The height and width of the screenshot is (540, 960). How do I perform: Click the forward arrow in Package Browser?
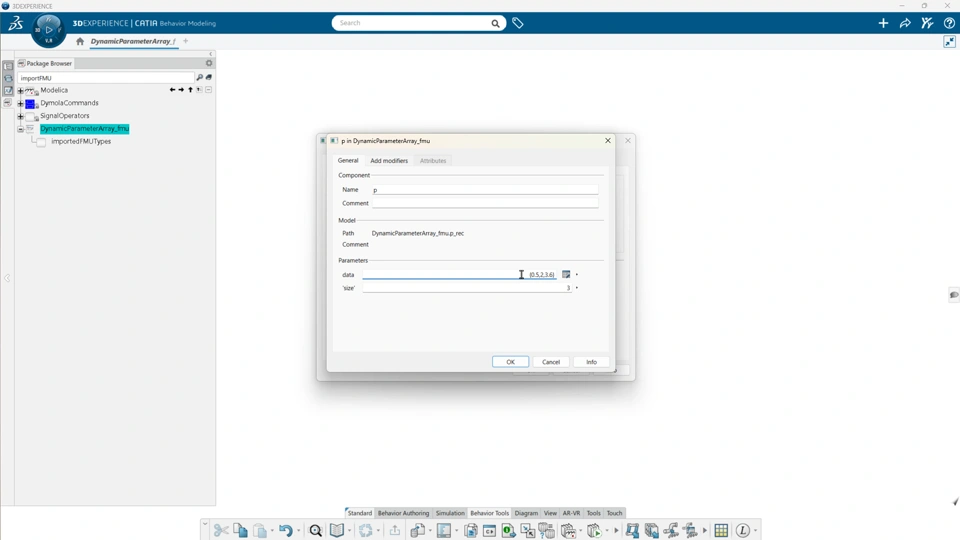pos(181,90)
